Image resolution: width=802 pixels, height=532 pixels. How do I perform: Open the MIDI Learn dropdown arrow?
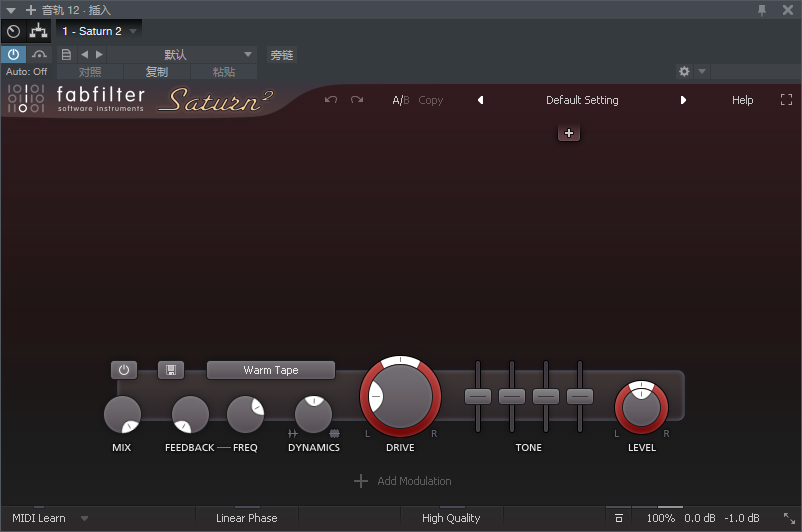pos(84,518)
